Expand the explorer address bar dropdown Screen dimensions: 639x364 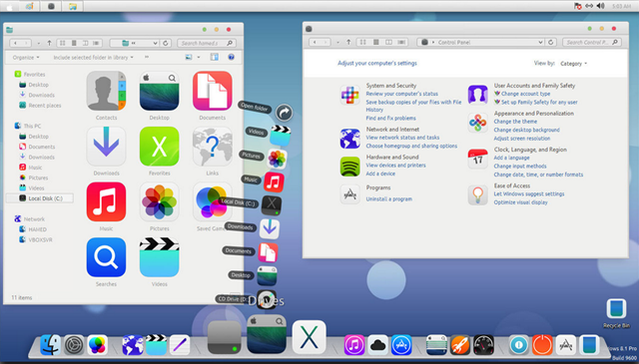pos(155,43)
